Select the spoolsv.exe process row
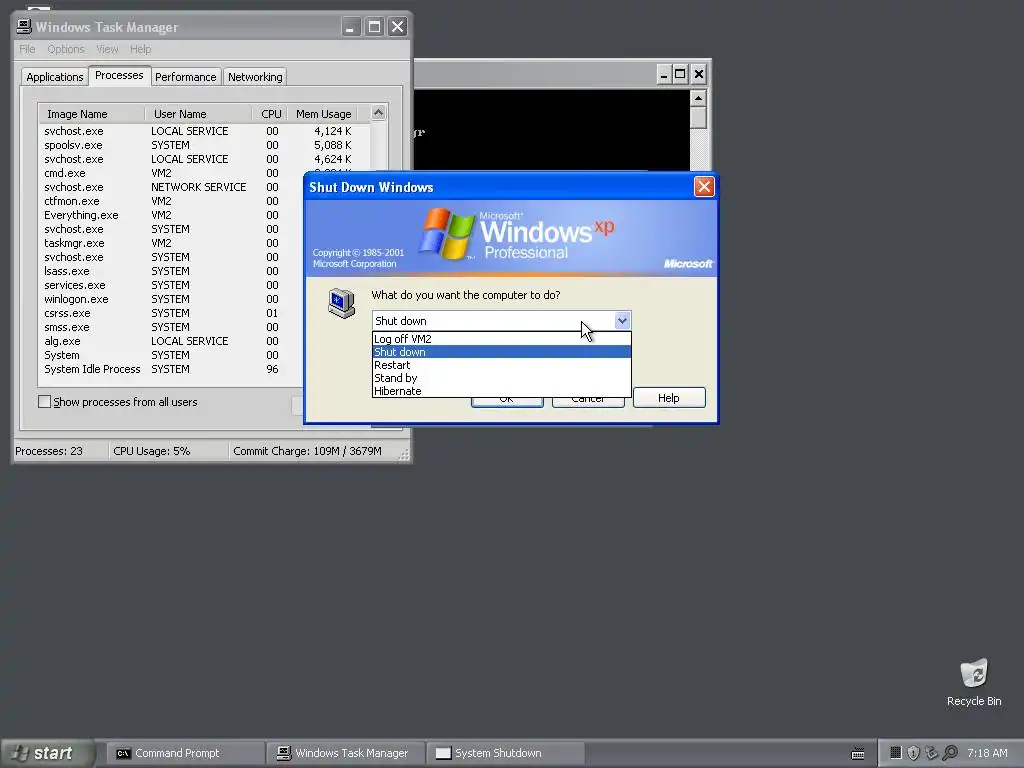This screenshot has height=768, width=1024. click(x=204, y=145)
